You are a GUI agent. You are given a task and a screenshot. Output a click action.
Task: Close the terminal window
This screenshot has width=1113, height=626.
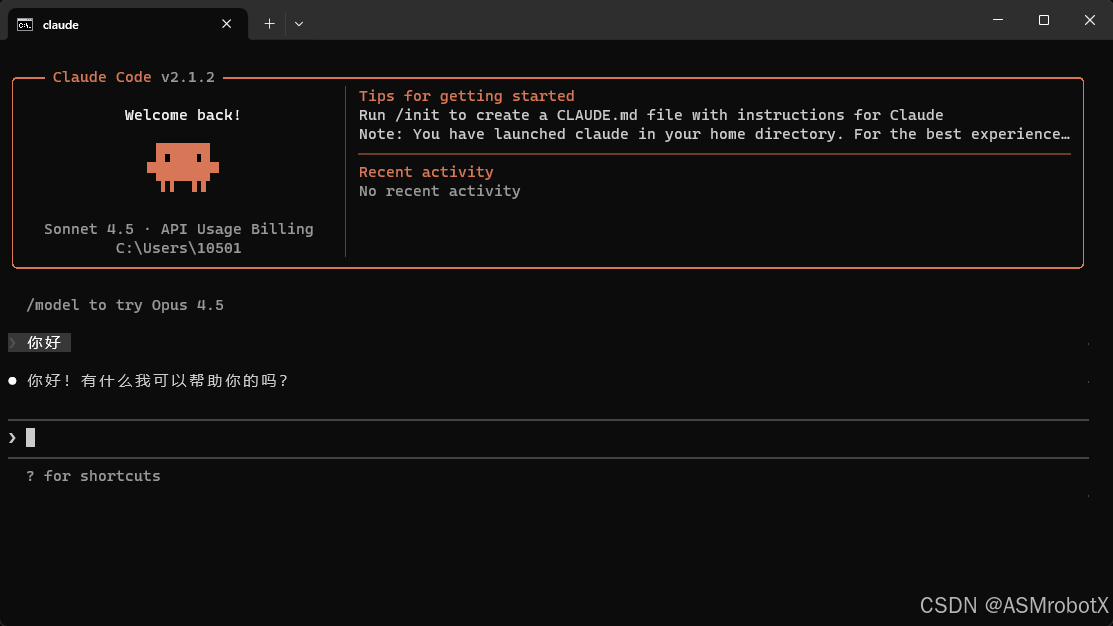coord(1090,20)
